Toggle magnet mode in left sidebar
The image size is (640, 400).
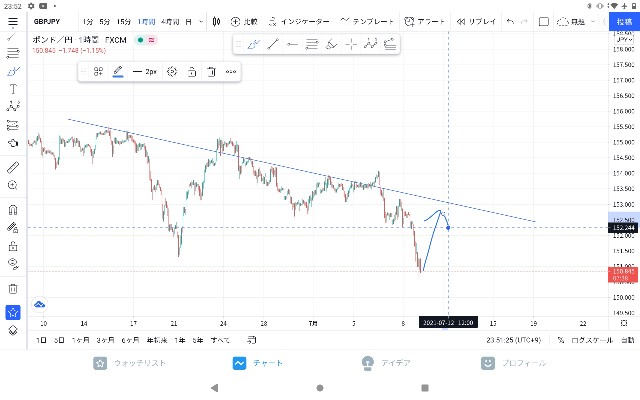(13, 210)
